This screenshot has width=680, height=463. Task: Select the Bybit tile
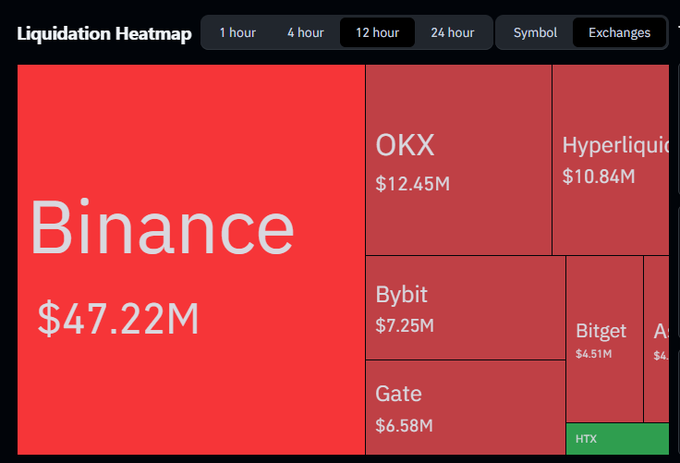(465, 307)
